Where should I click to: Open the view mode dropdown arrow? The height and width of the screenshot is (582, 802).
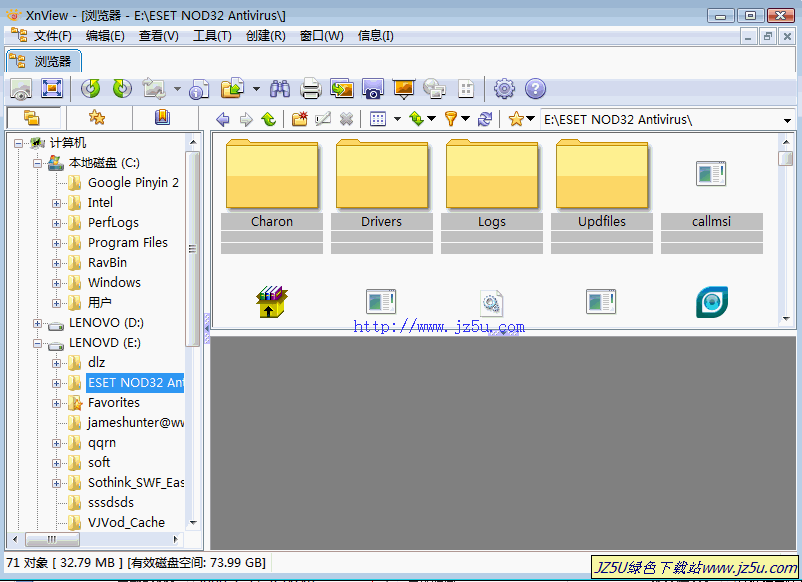pos(397,120)
